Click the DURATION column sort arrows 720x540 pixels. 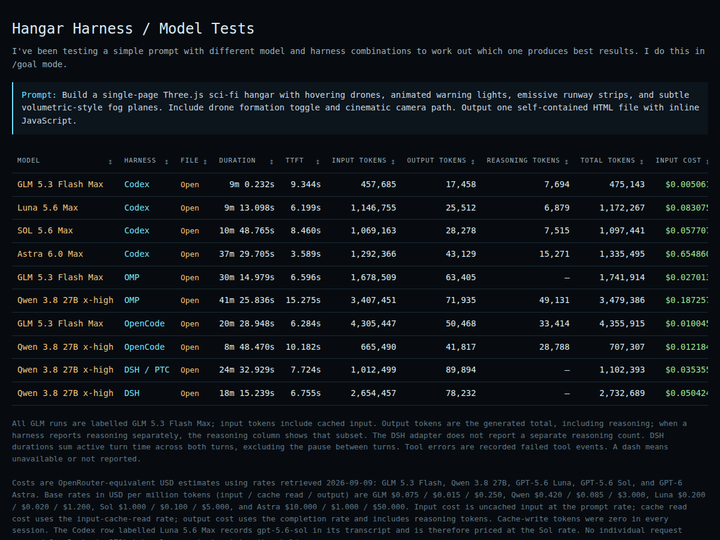[271, 161]
